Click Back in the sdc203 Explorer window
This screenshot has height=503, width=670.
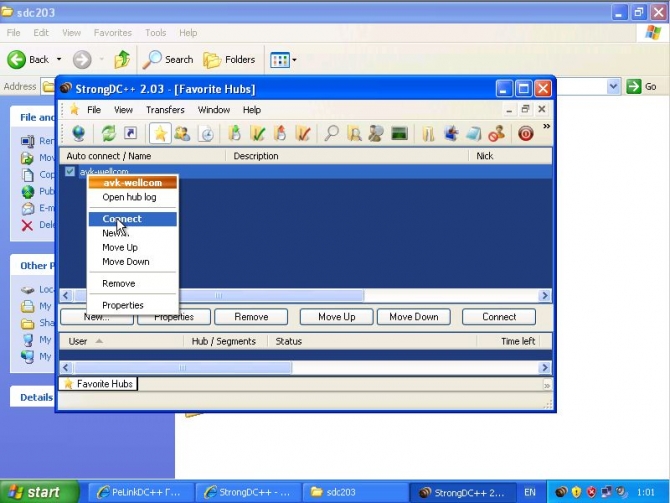[x=28, y=59]
